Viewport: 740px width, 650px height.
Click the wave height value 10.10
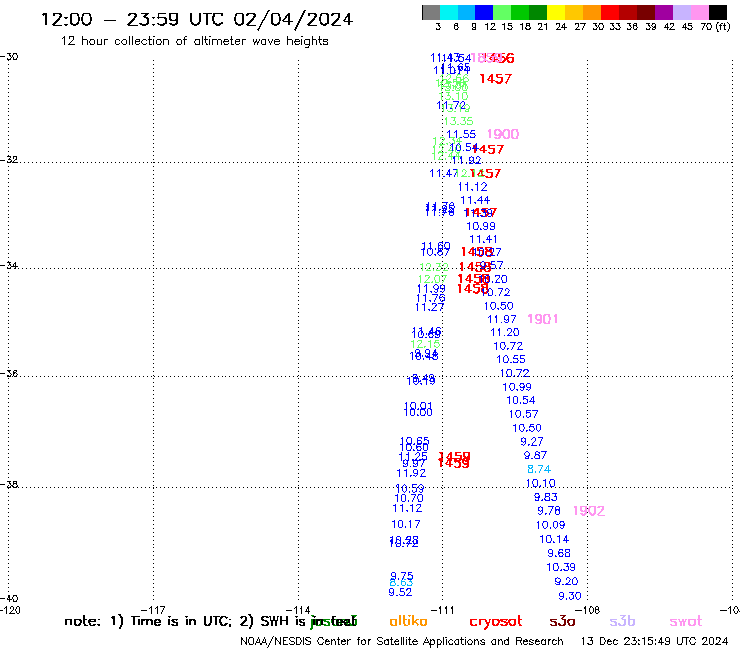[x=540, y=483]
